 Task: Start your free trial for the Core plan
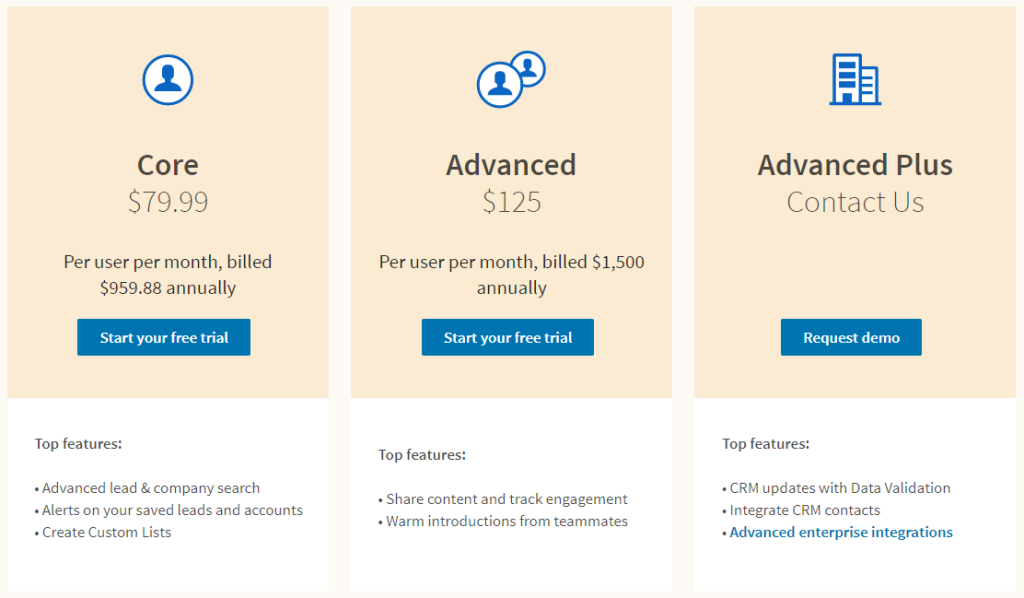click(163, 337)
